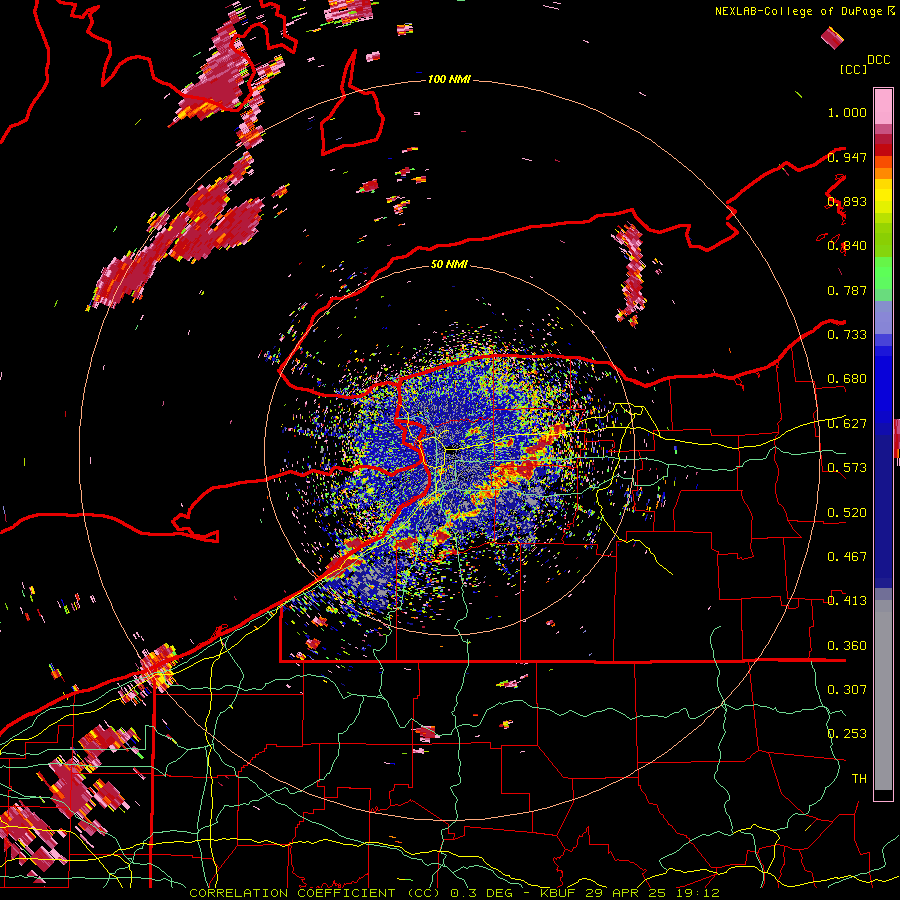Click the 0.573 color scale label

847,467
